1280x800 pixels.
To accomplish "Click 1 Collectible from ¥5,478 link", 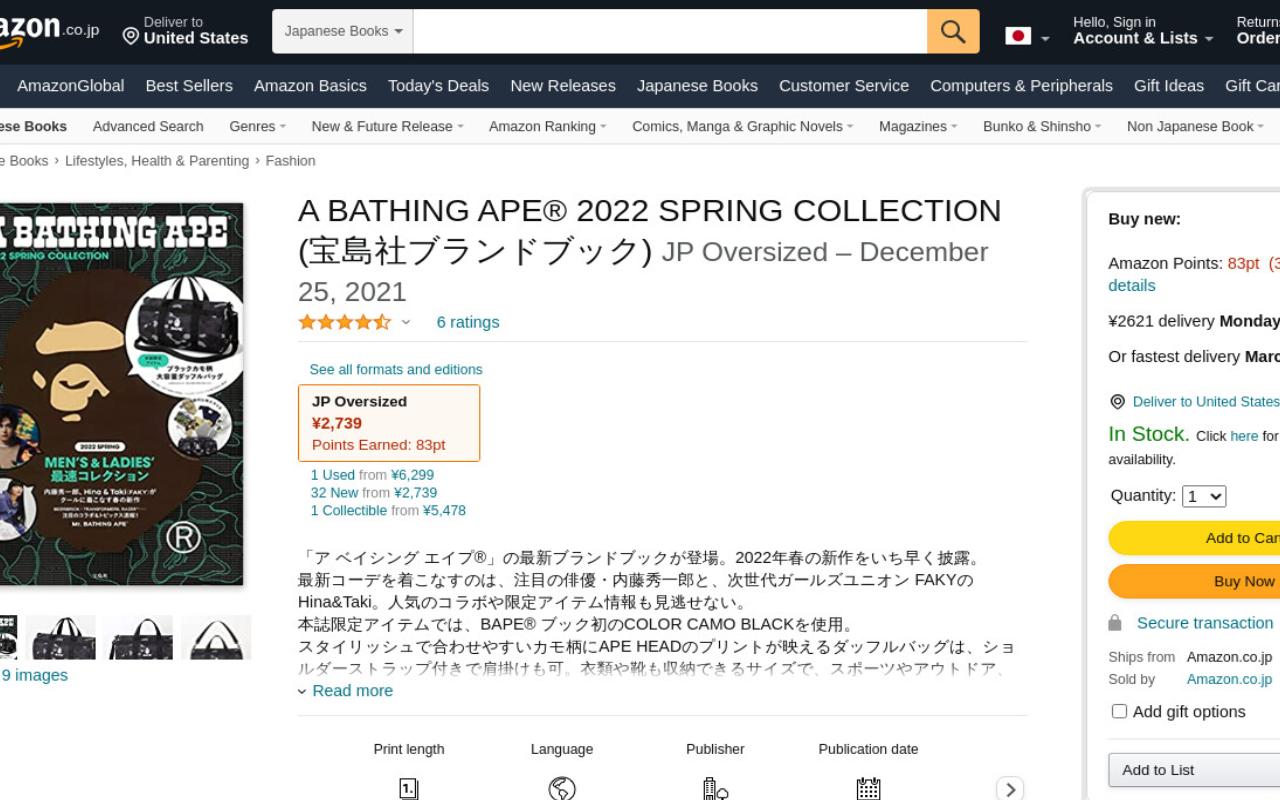I will click(388, 511).
